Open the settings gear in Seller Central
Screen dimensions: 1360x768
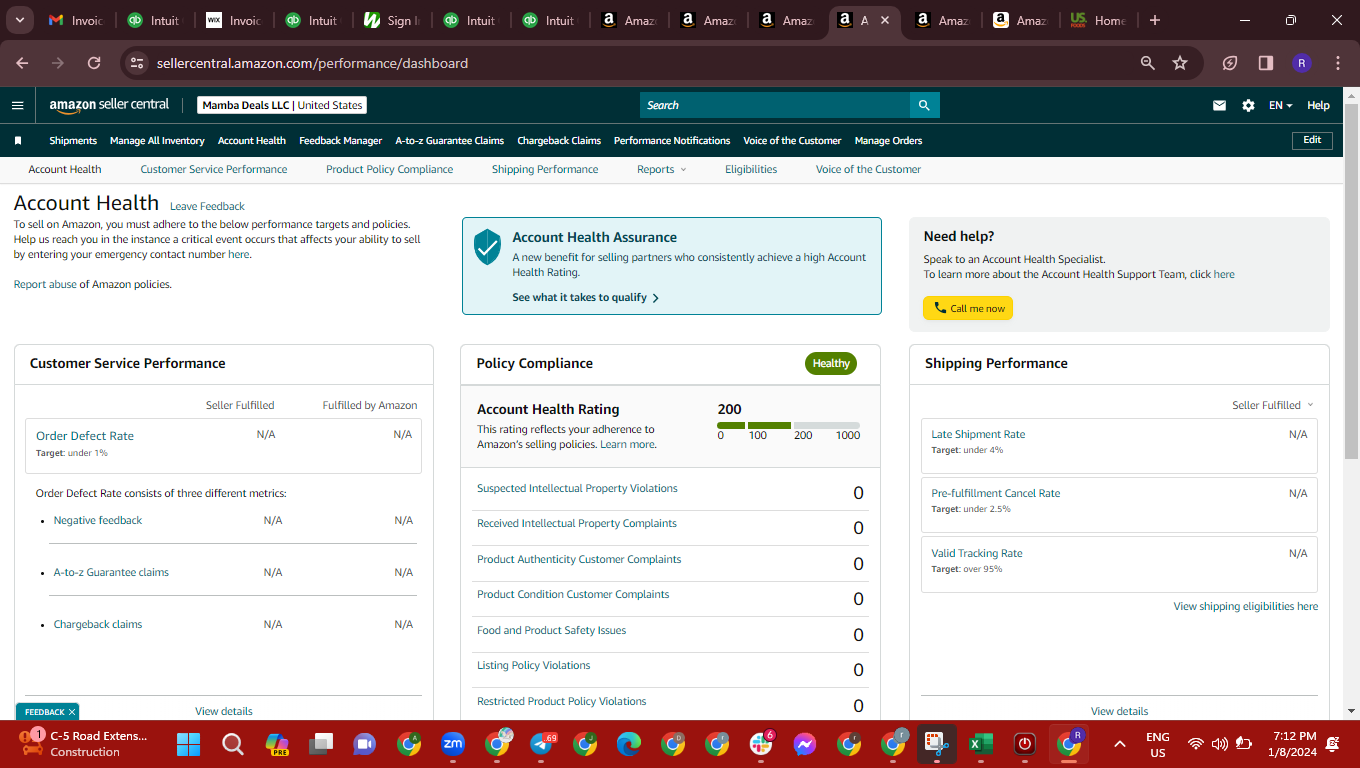click(x=1248, y=105)
